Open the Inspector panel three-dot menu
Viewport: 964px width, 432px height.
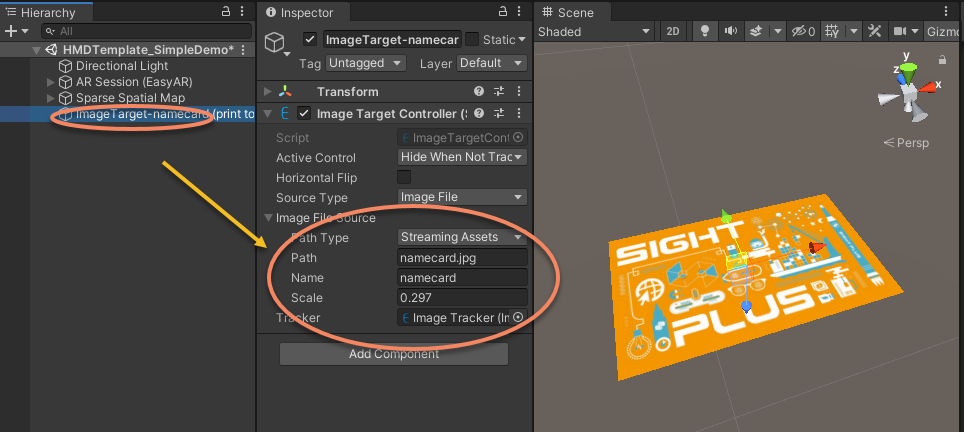click(520, 11)
